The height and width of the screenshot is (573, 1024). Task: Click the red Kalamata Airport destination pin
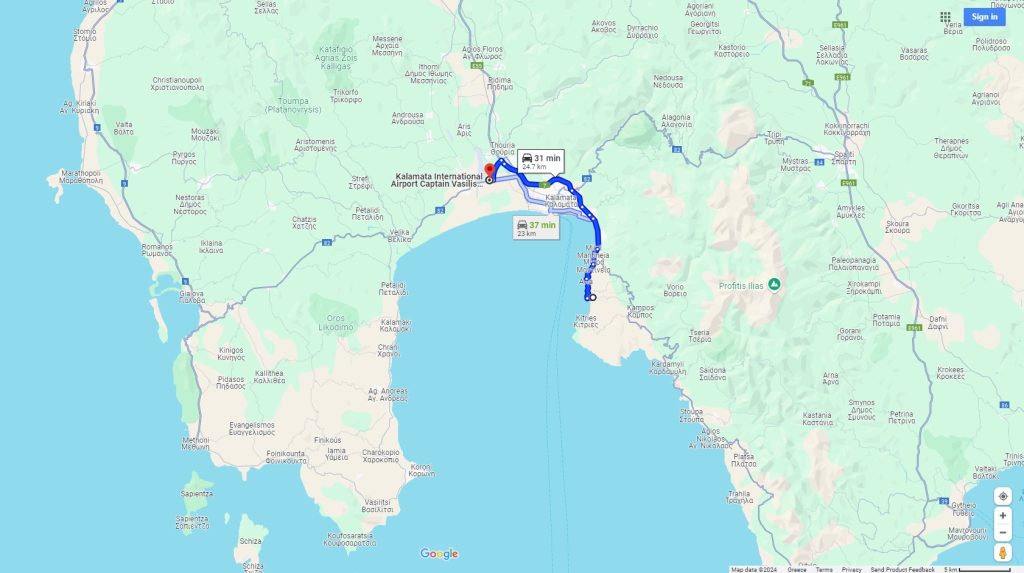coord(489,172)
